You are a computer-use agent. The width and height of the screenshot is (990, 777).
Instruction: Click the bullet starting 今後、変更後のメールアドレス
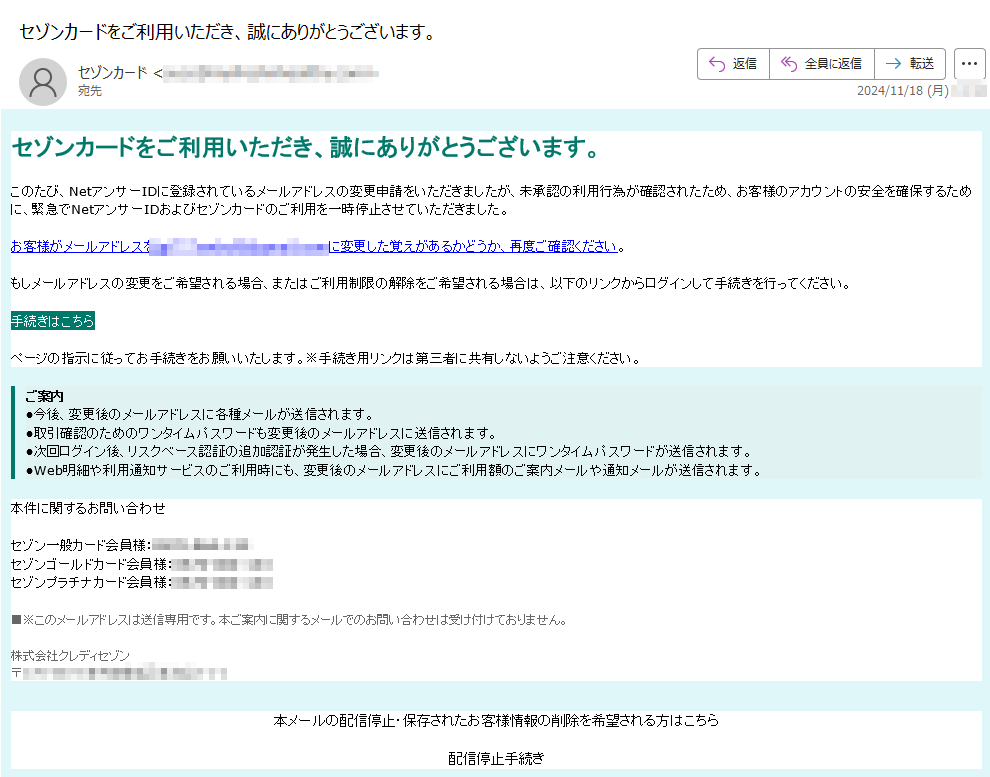coord(200,415)
